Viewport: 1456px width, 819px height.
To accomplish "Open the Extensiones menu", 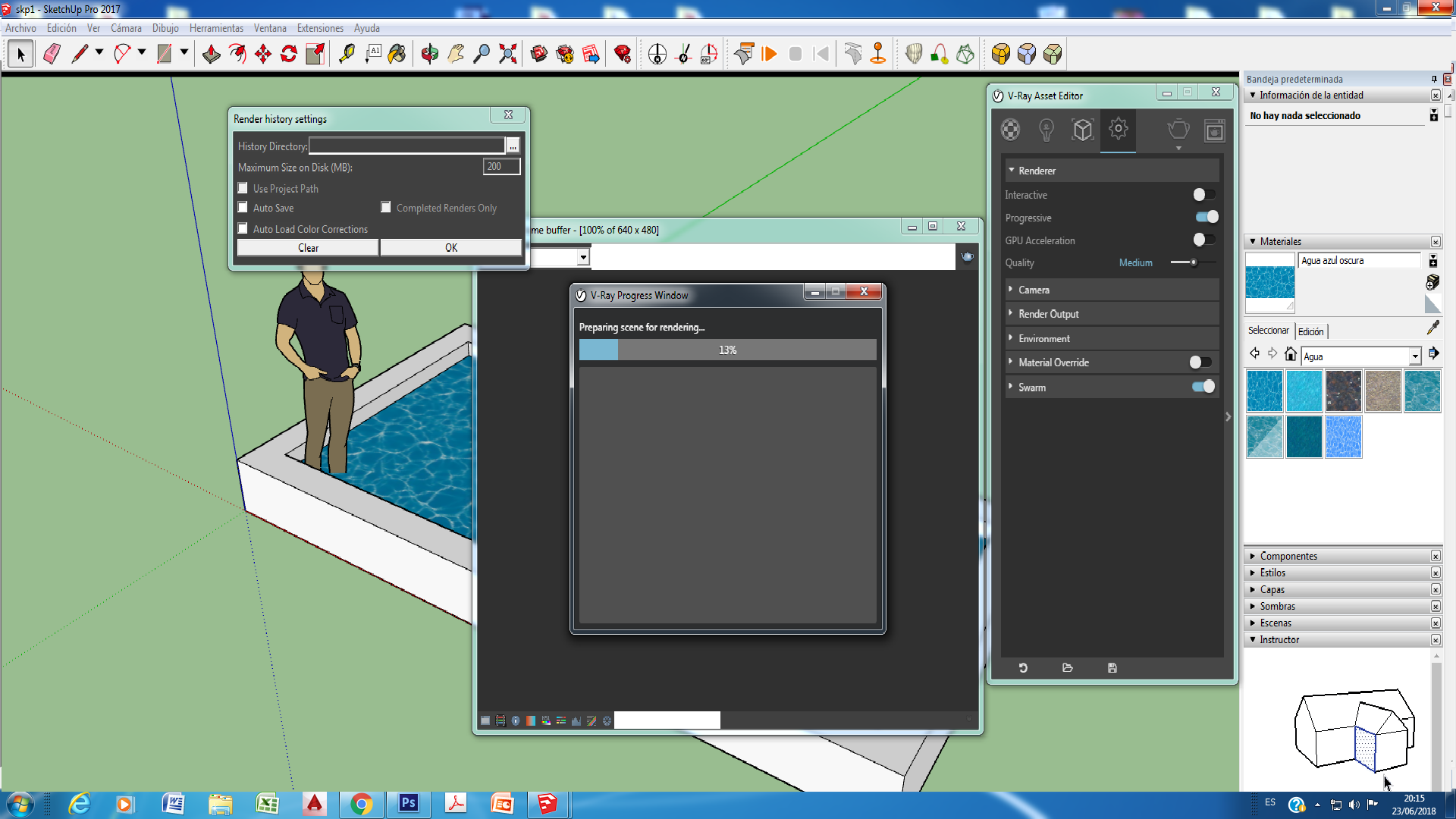I will 319,28.
